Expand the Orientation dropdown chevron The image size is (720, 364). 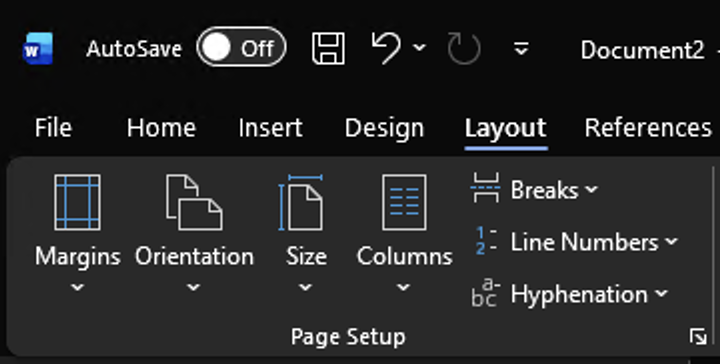[x=193, y=288]
